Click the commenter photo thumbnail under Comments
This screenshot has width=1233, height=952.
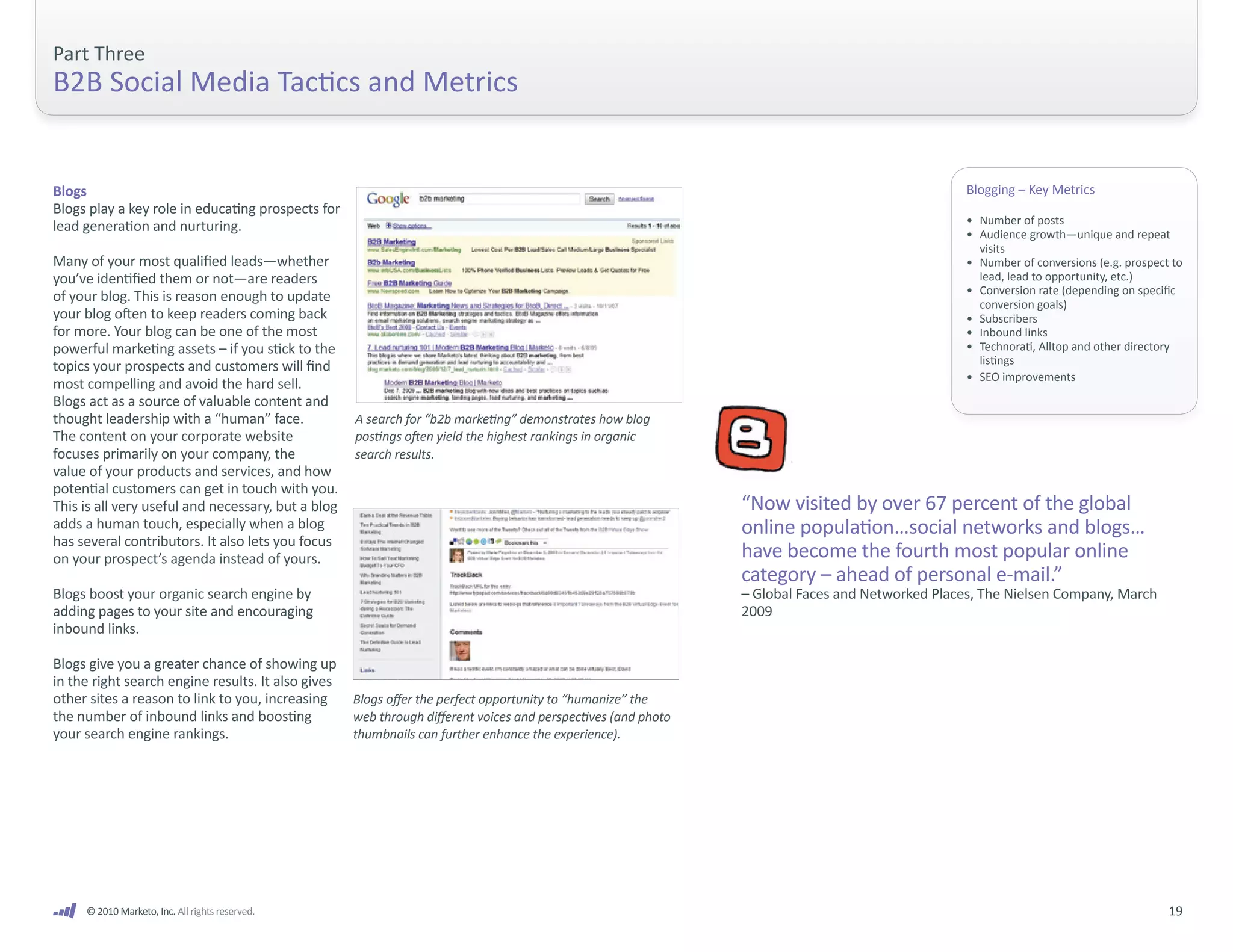click(x=459, y=651)
